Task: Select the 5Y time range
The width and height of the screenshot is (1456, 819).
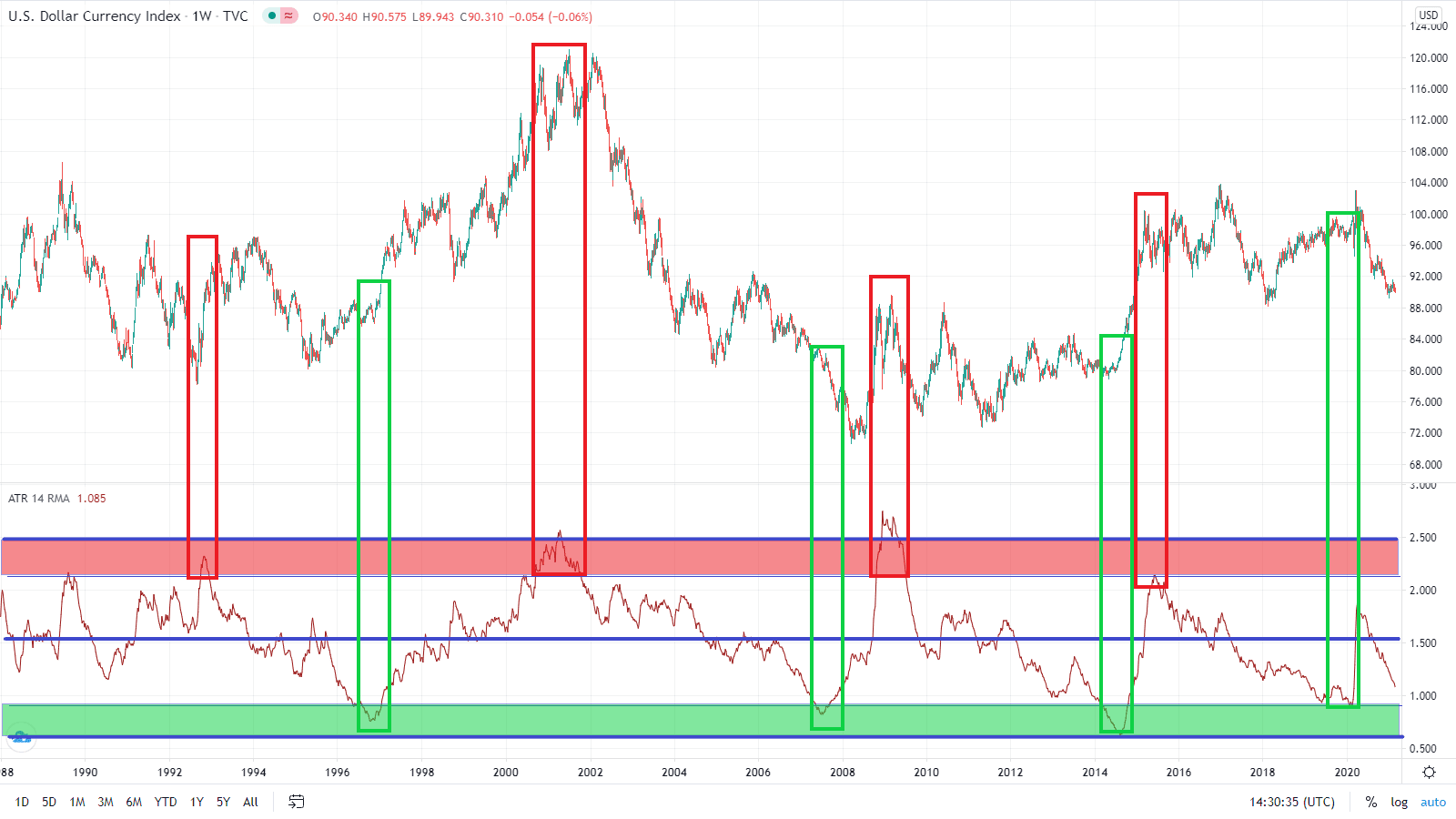Action: [x=223, y=802]
